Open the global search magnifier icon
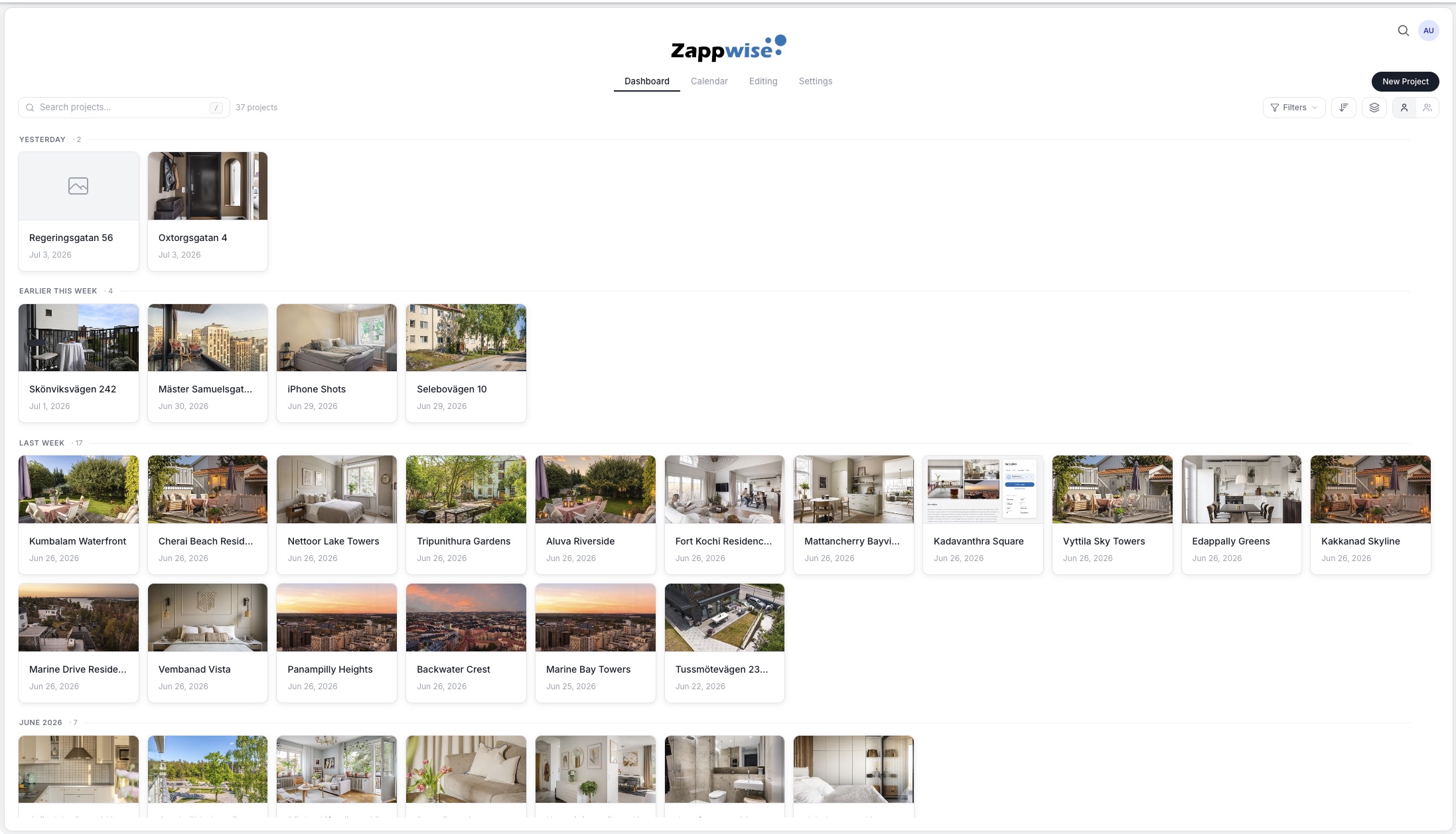 click(1403, 31)
